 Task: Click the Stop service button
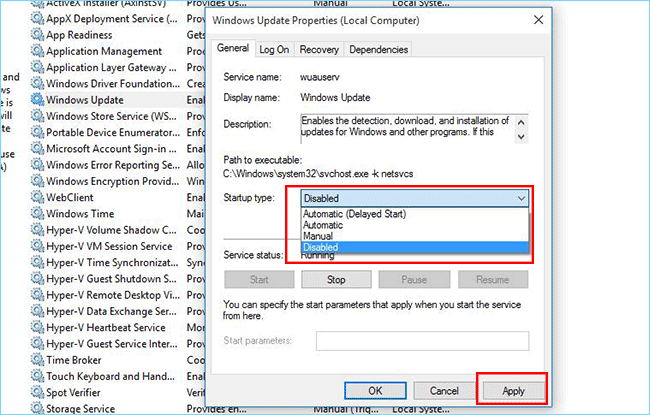(x=336, y=279)
